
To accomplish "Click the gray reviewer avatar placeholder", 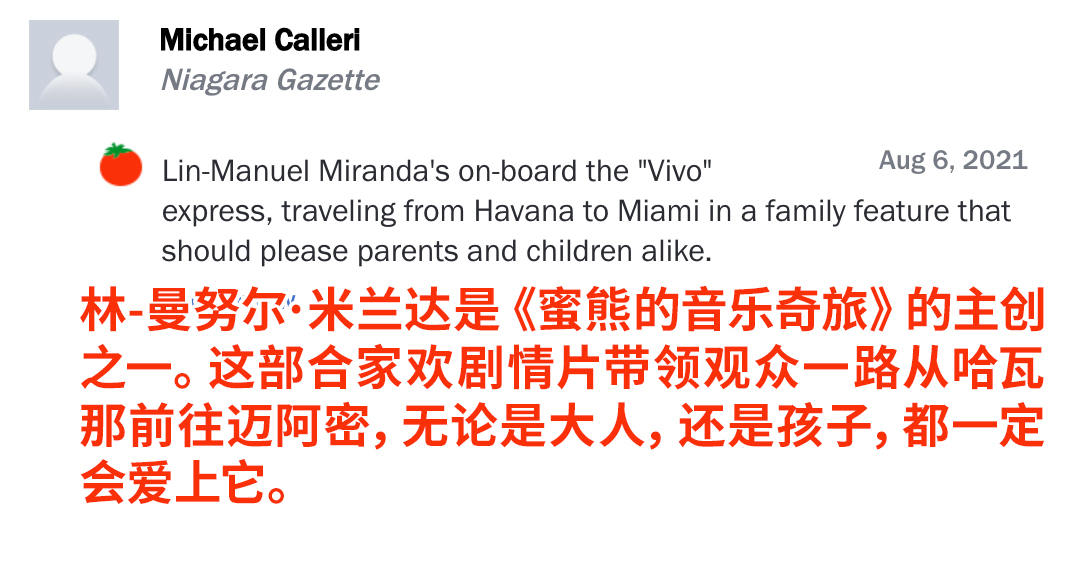I will tap(74, 65).
